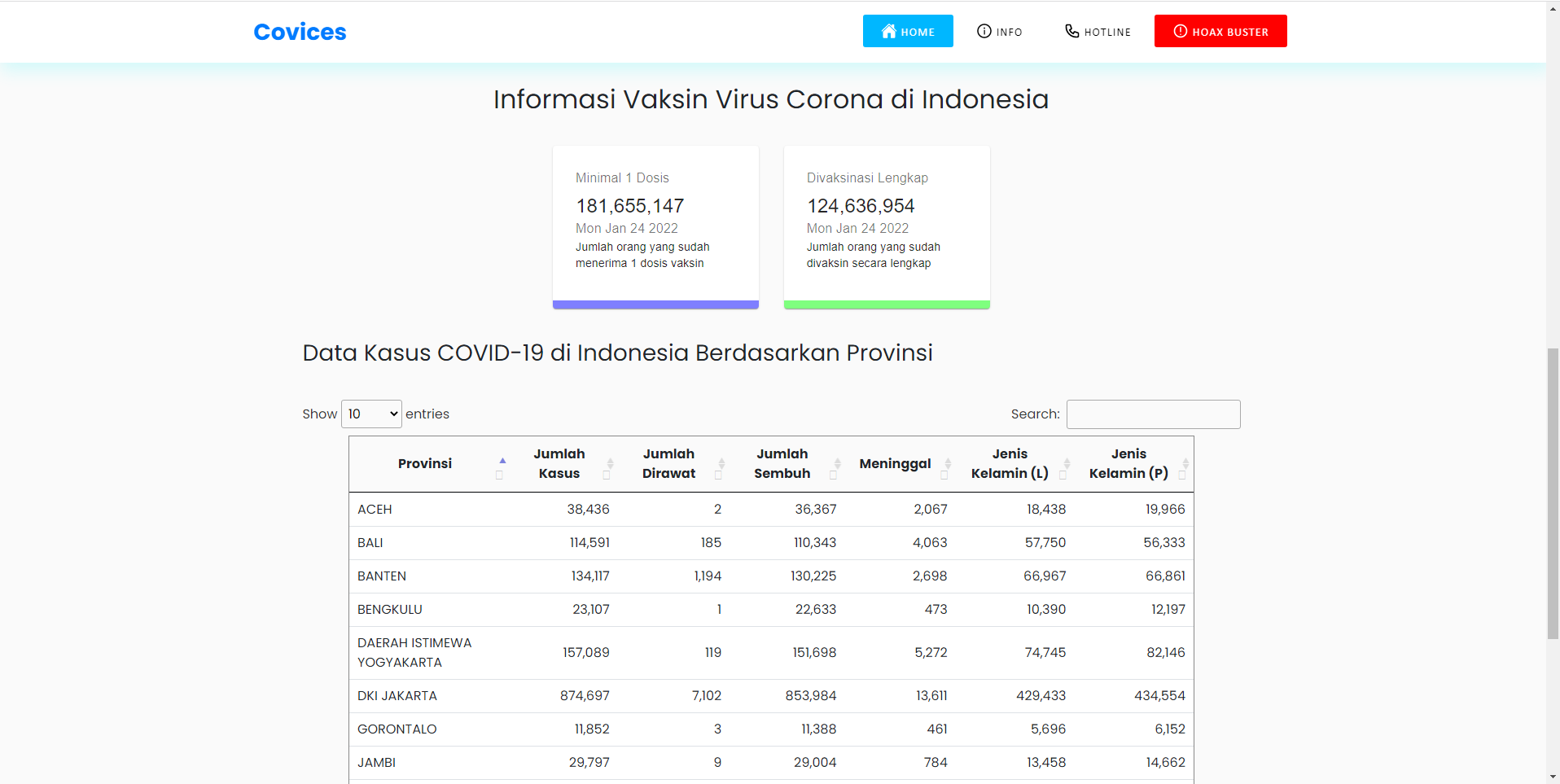Sort table by Jumlah Dirawat column

click(x=674, y=464)
